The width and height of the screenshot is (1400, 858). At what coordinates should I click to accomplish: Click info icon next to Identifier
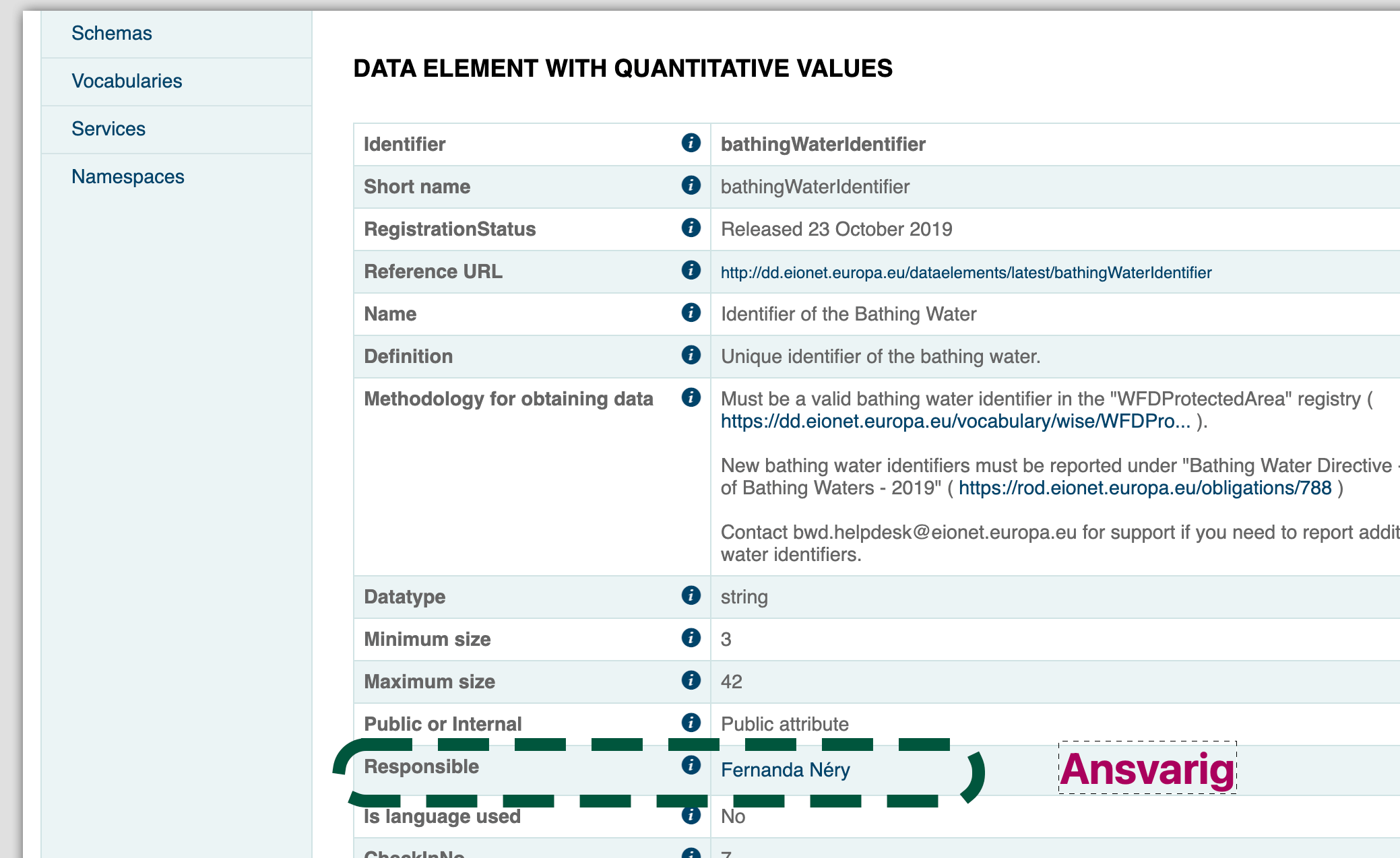(691, 143)
